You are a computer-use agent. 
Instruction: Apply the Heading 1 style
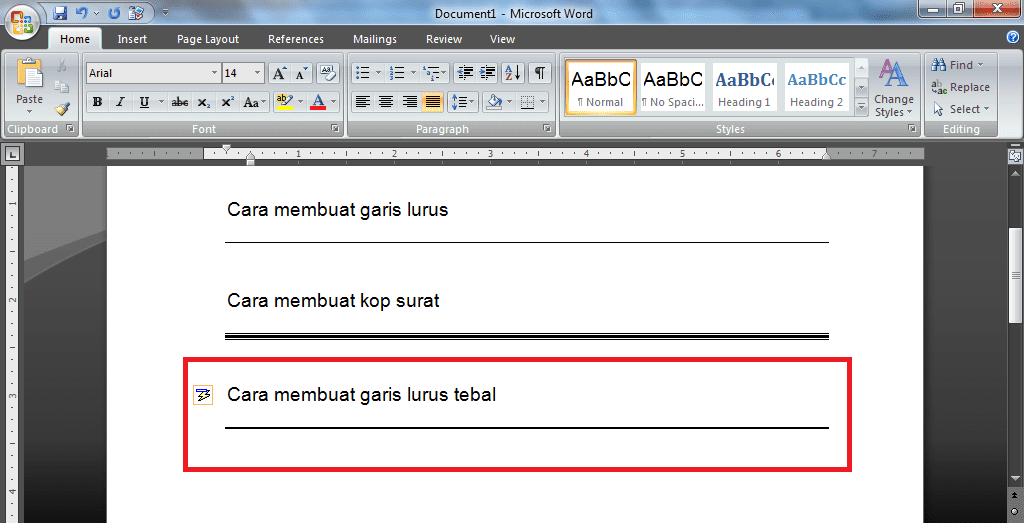[744, 87]
